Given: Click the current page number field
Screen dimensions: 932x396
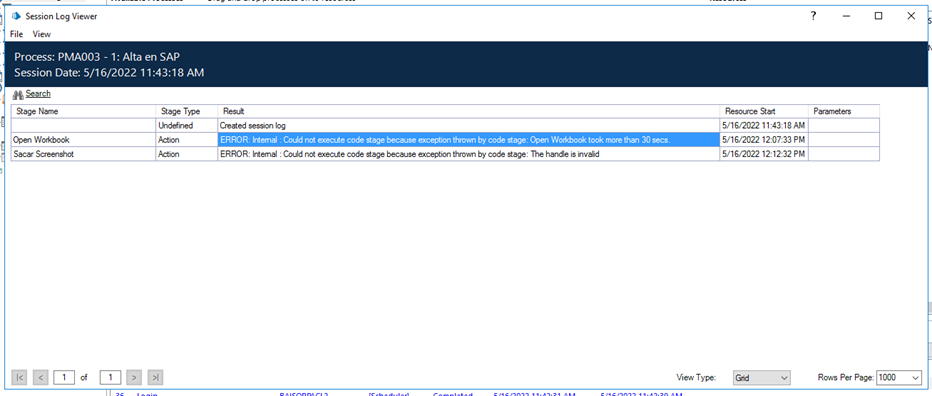Looking at the screenshot, I should coord(64,377).
